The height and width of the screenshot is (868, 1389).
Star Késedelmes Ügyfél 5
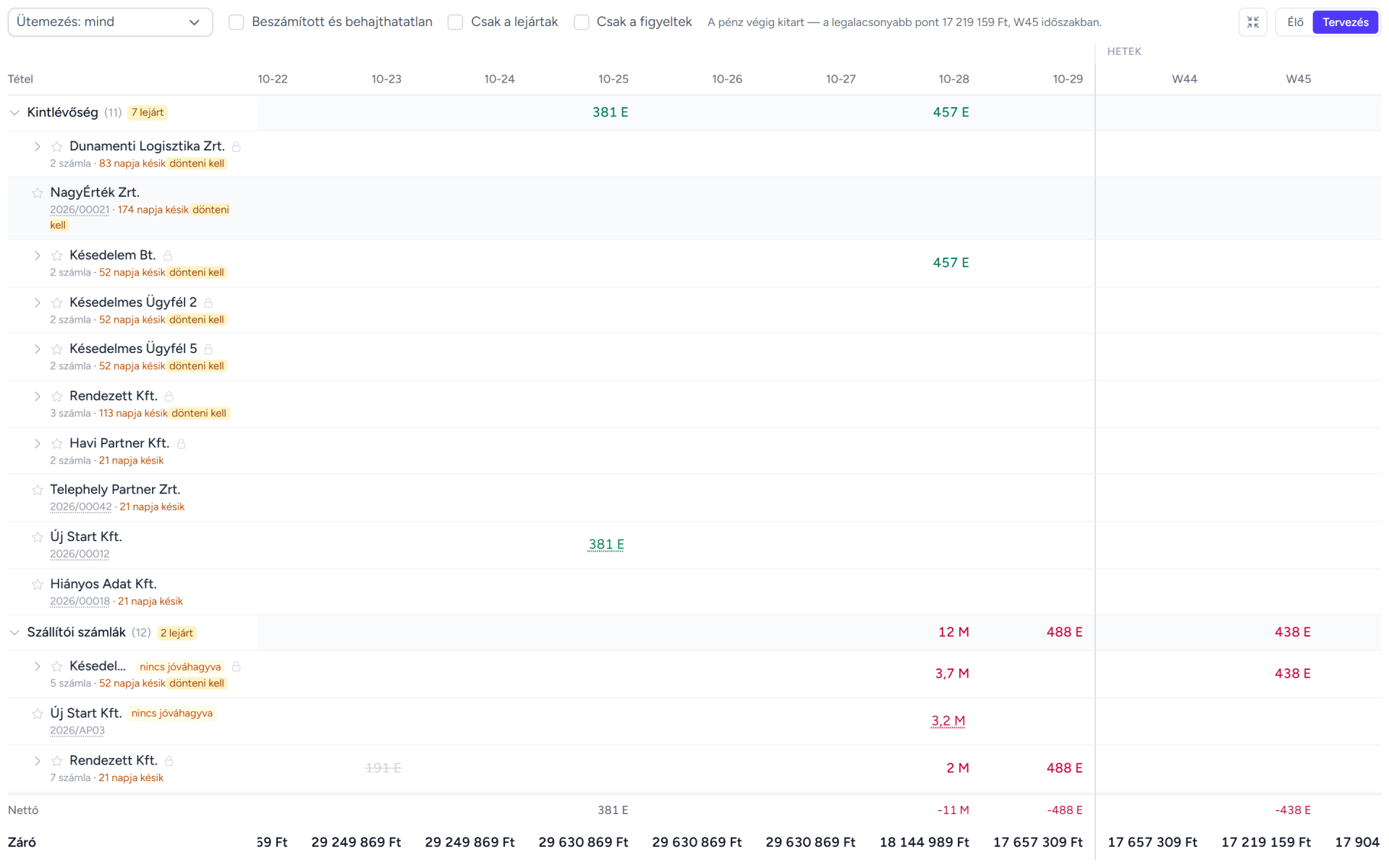pos(57,349)
